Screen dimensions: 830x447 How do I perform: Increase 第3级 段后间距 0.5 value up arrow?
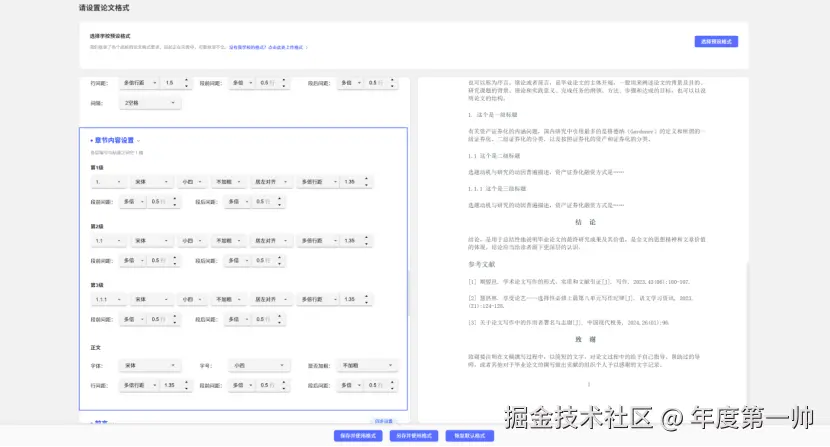click(x=279, y=317)
